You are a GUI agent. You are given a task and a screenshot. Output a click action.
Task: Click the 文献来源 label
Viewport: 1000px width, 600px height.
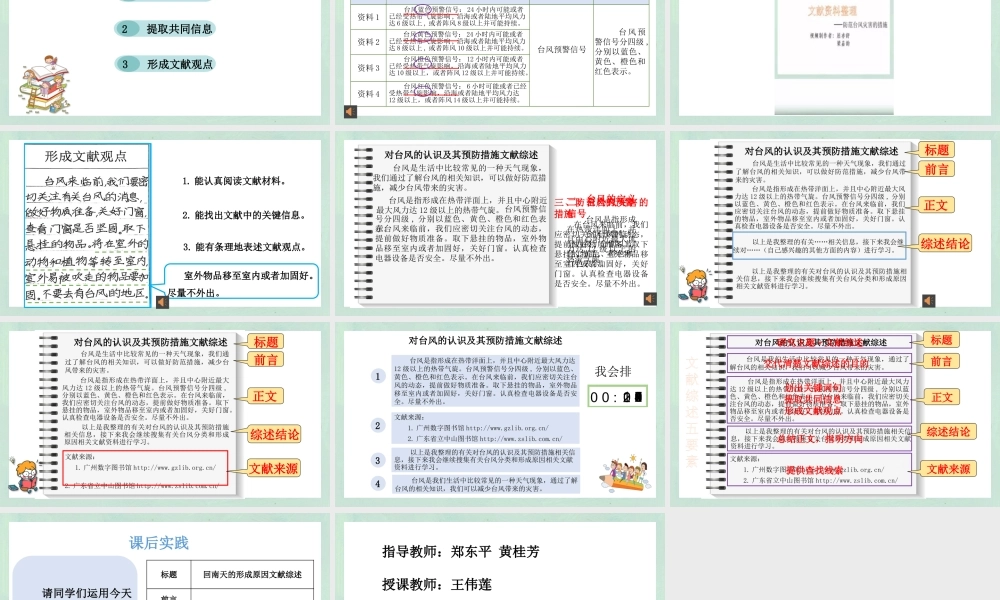click(275, 468)
